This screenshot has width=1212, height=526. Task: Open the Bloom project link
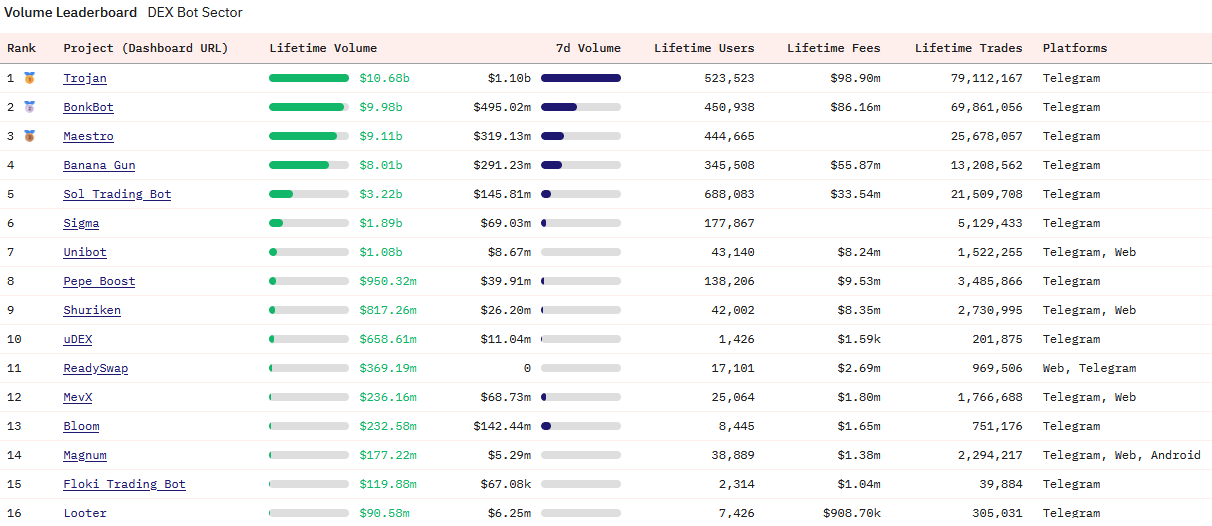pyautogui.click(x=81, y=426)
